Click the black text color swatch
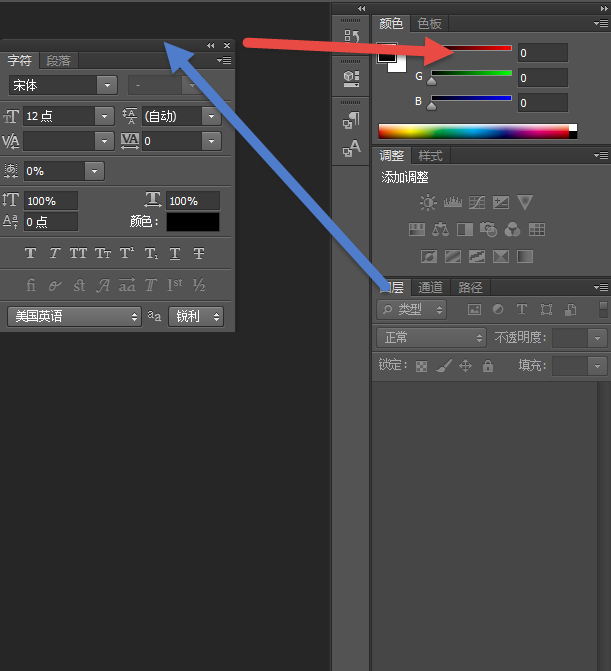Viewport: 611px width, 671px height. tap(193, 222)
